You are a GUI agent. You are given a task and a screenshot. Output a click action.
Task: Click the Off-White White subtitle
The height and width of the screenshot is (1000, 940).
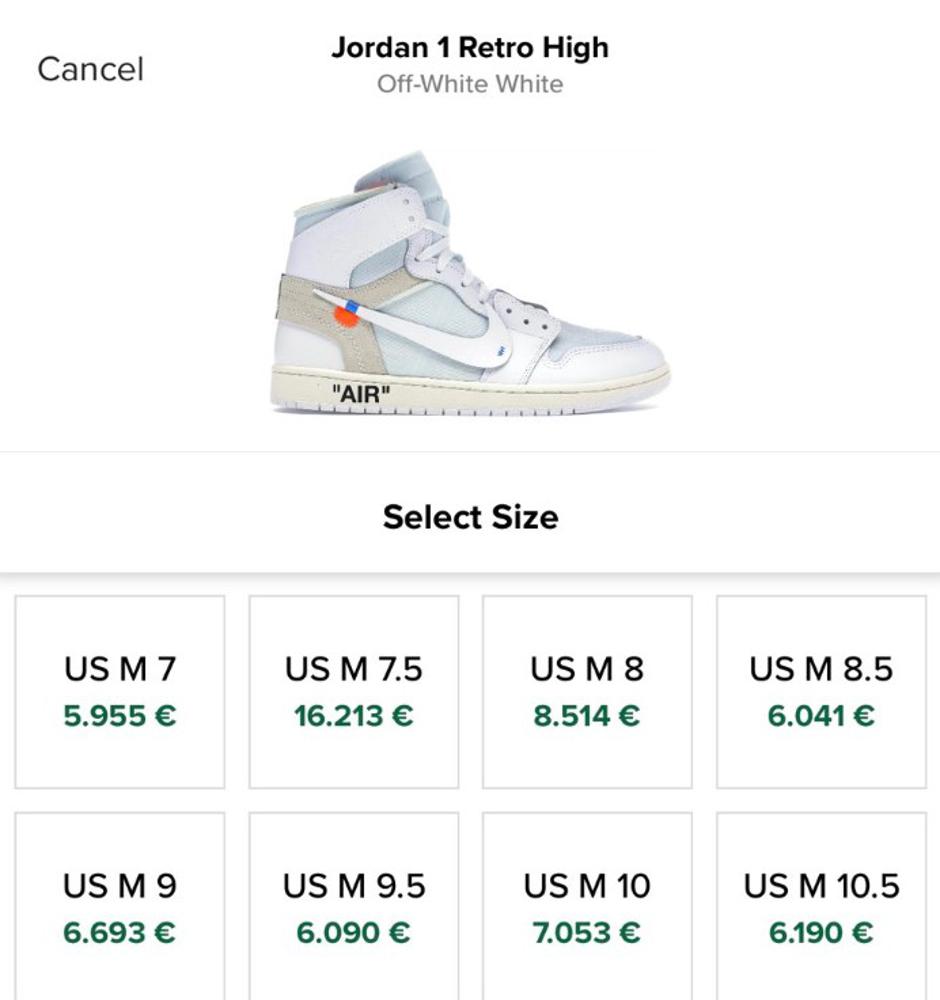coord(470,84)
